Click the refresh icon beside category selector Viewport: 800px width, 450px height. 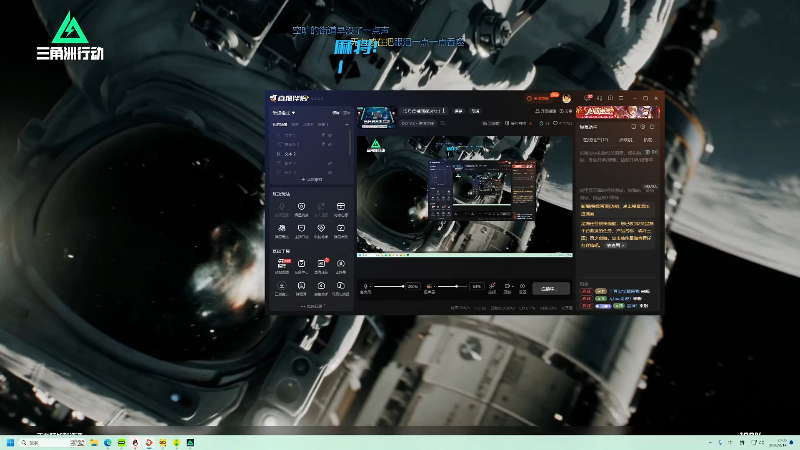(x=443, y=123)
